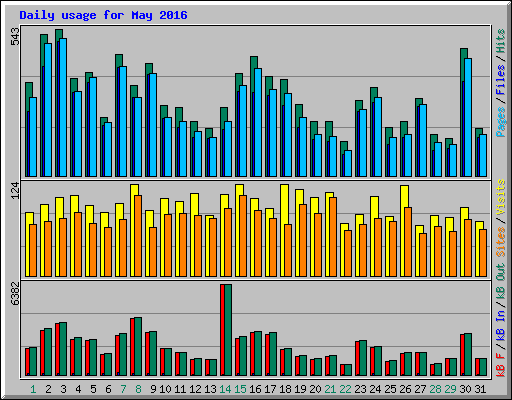The height and width of the screenshot is (400, 512).
Task: Select day 6 label on the x-axis
Action: coord(108,389)
